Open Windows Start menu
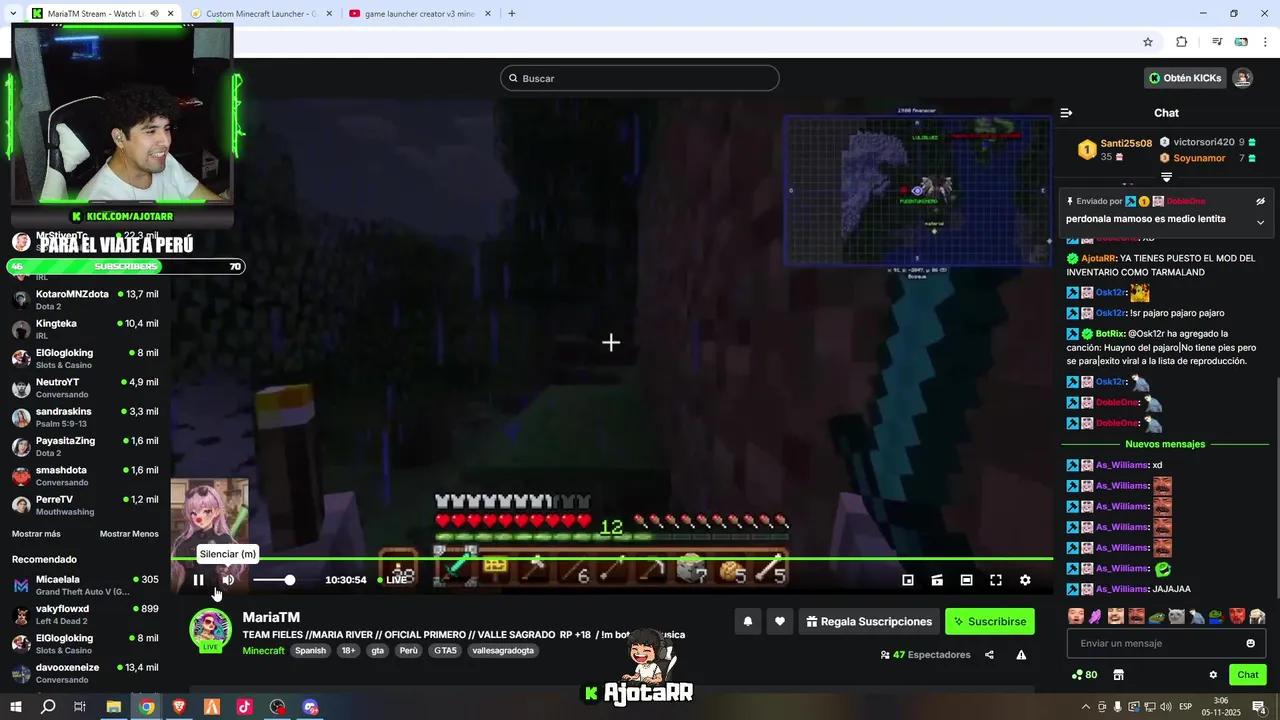The height and width of the screenshot is (720, 1280). coord(15,707)
